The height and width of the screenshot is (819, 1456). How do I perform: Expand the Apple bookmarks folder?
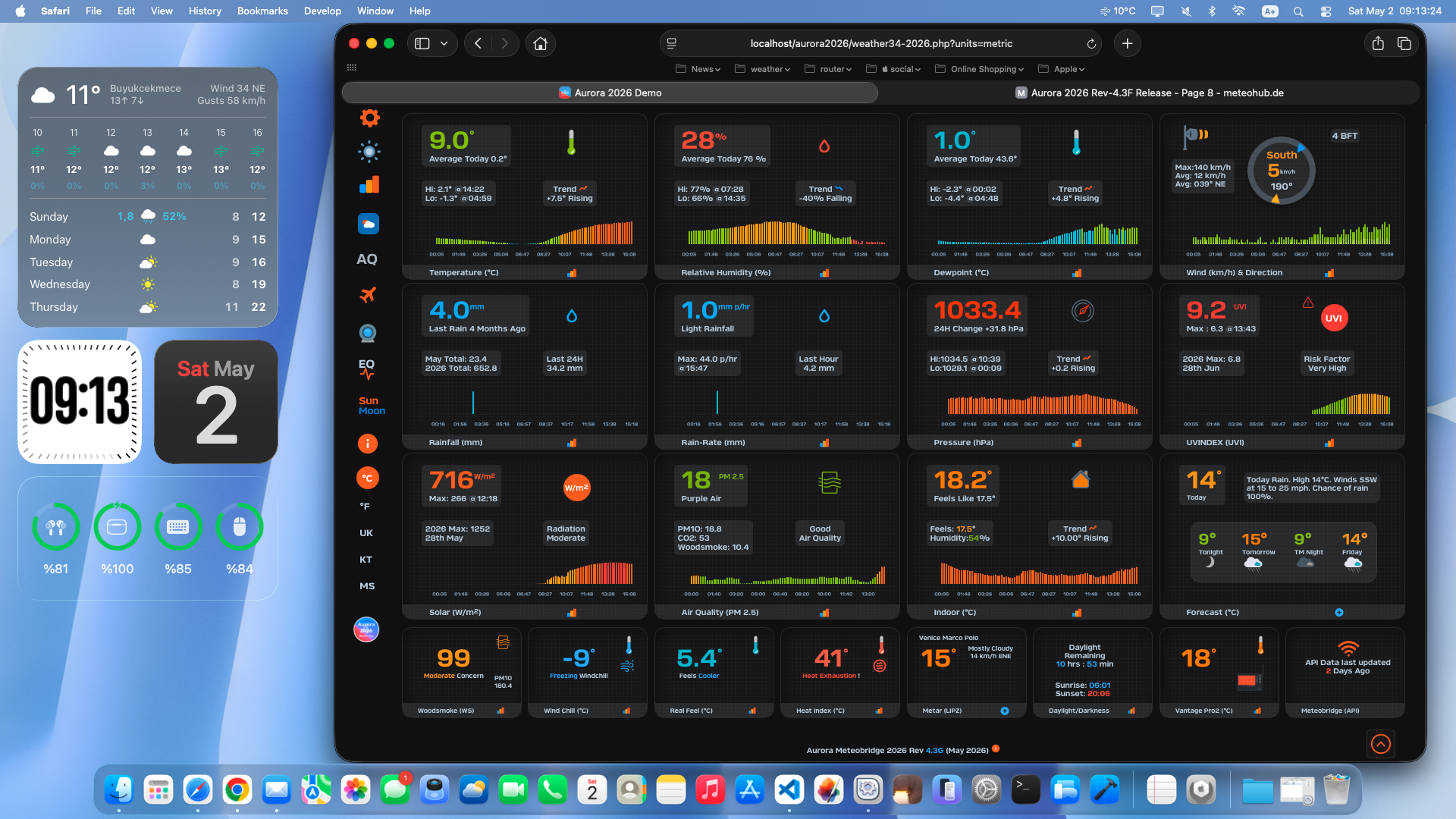[1062, 69]
